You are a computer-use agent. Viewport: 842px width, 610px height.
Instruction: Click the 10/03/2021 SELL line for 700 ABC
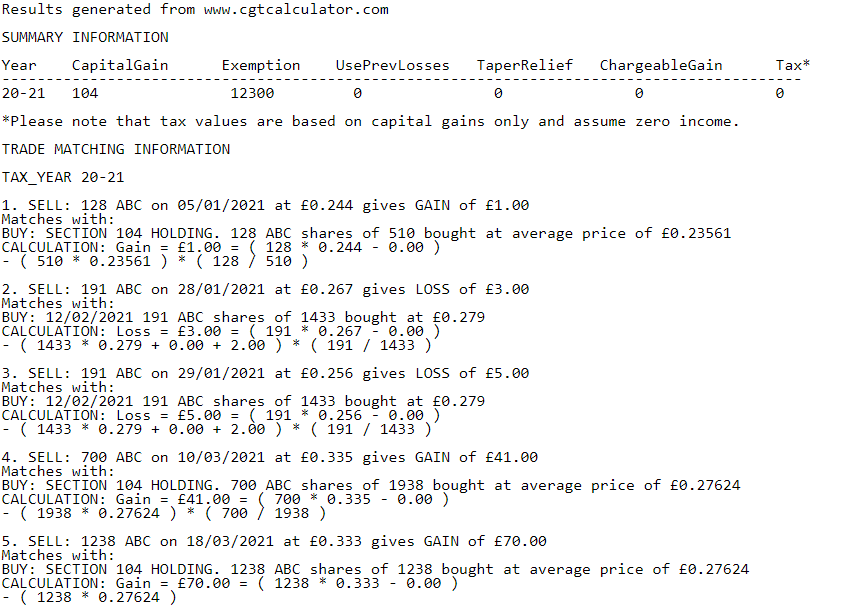(x=270, y=457)
